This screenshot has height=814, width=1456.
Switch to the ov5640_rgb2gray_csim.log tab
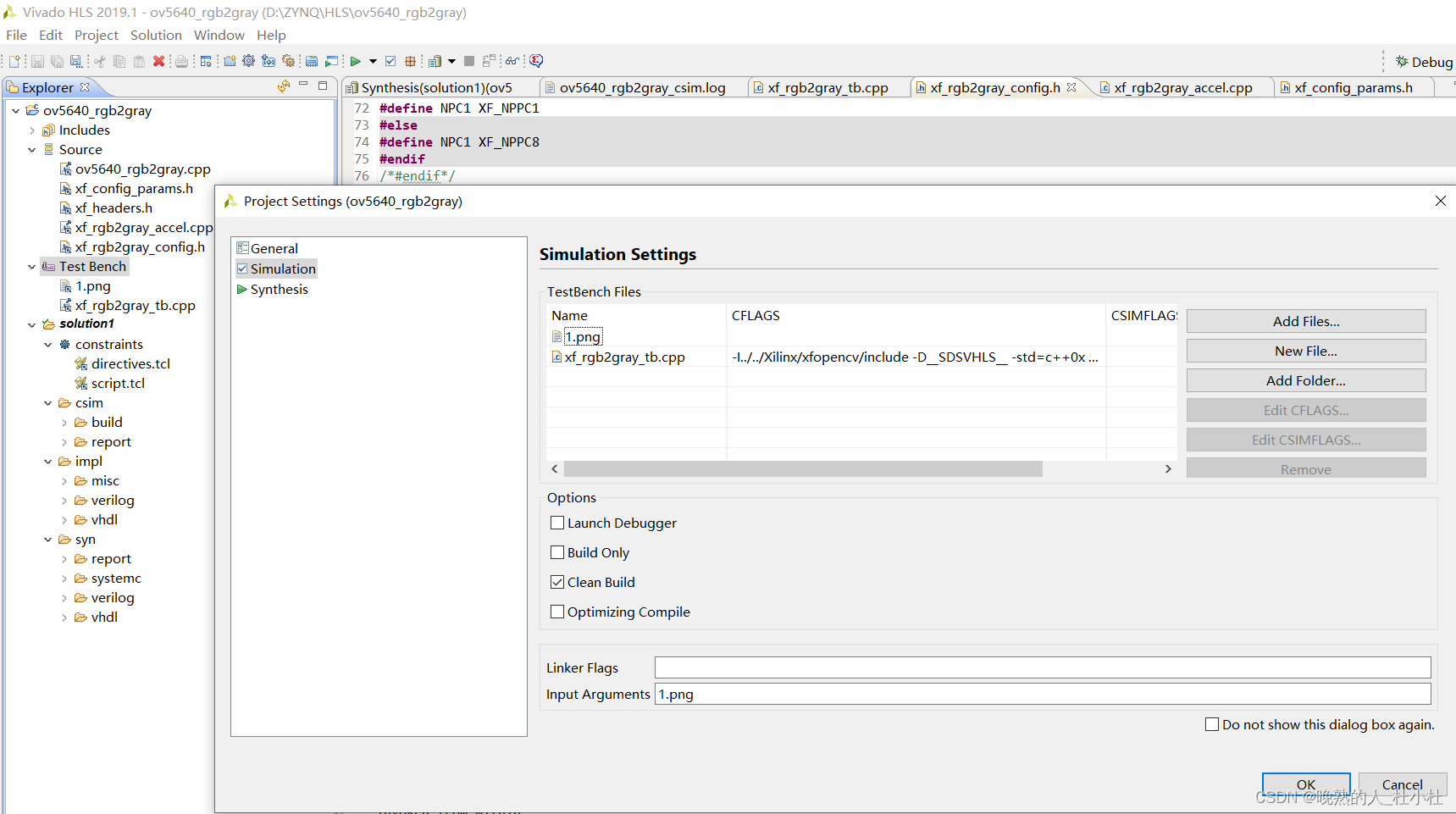(642, 87)
